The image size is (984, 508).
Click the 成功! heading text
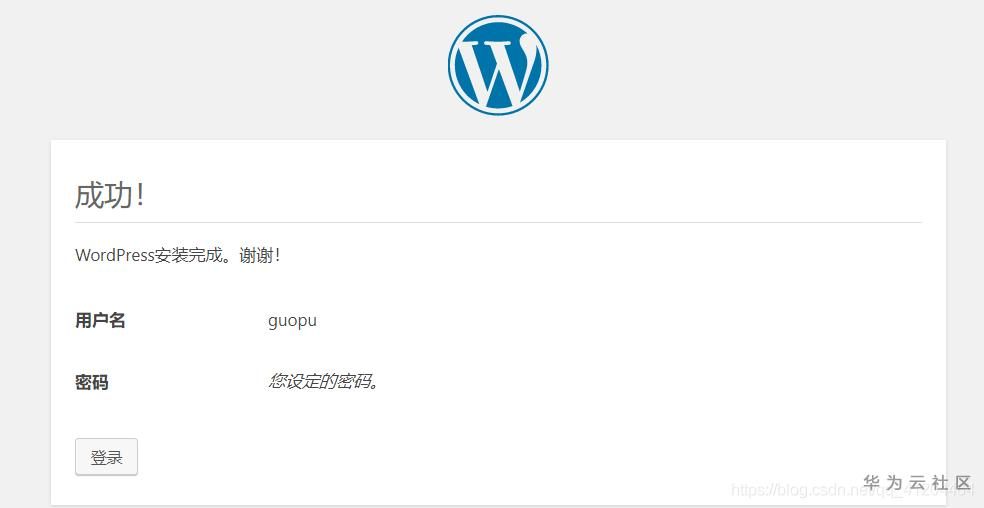[x=110, y=195]
